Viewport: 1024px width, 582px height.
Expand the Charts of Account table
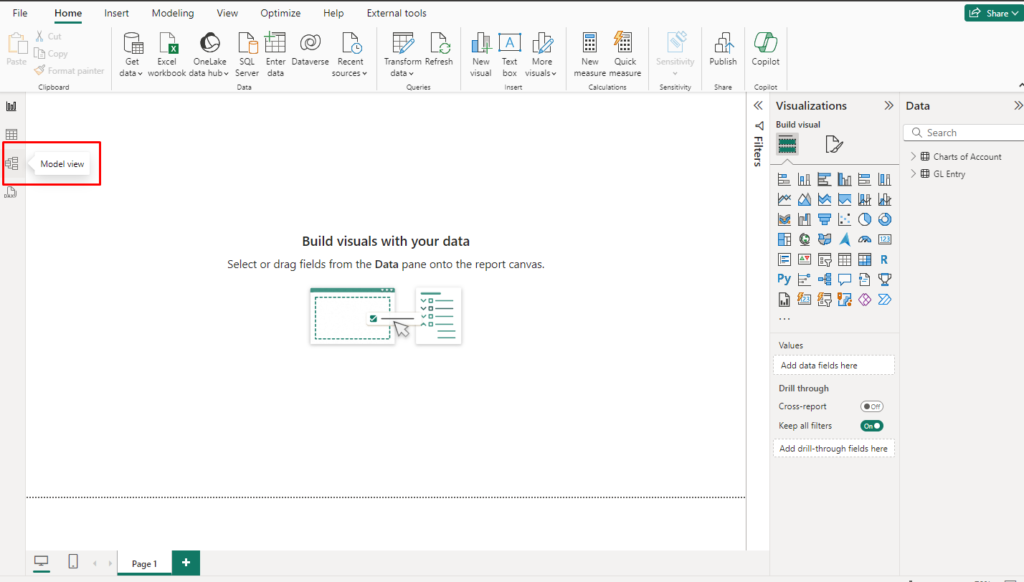pos(913,156)
